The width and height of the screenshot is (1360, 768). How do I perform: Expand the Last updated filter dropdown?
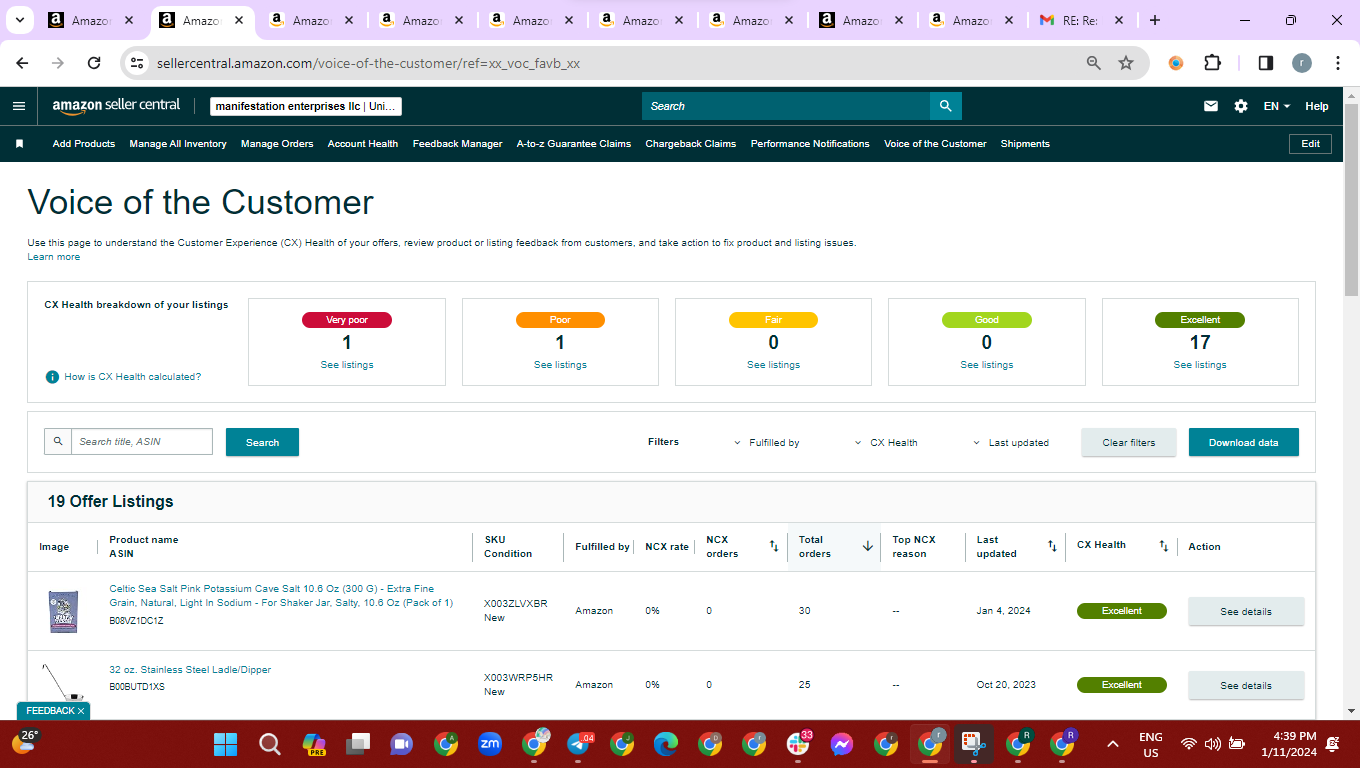point(1011,442)
